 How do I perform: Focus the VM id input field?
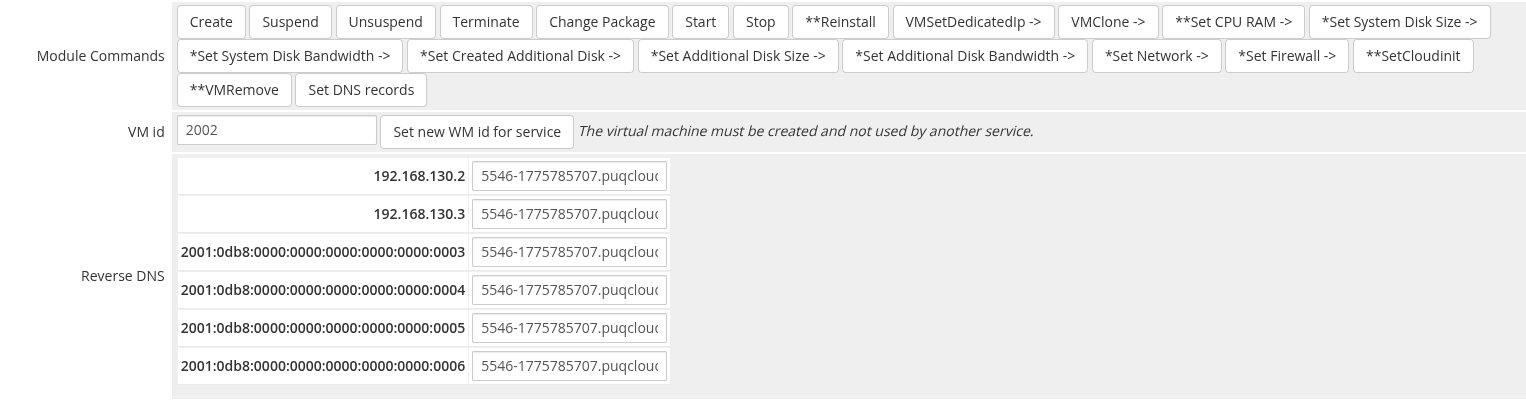tap(277, 130)
